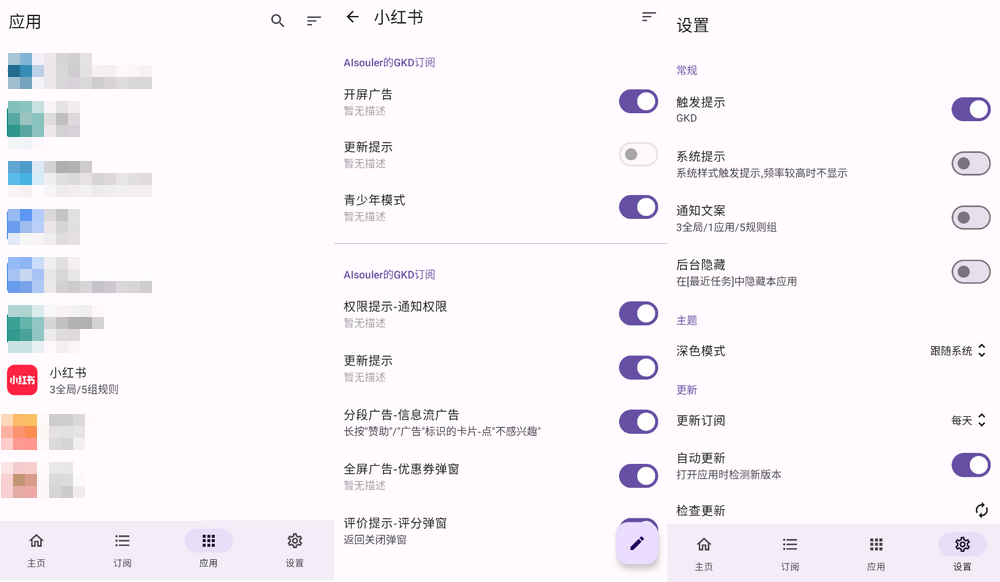Turn on the 后台隐藏 switch
This screenshot has height=582, width=1000.
(x=970, y=271)
